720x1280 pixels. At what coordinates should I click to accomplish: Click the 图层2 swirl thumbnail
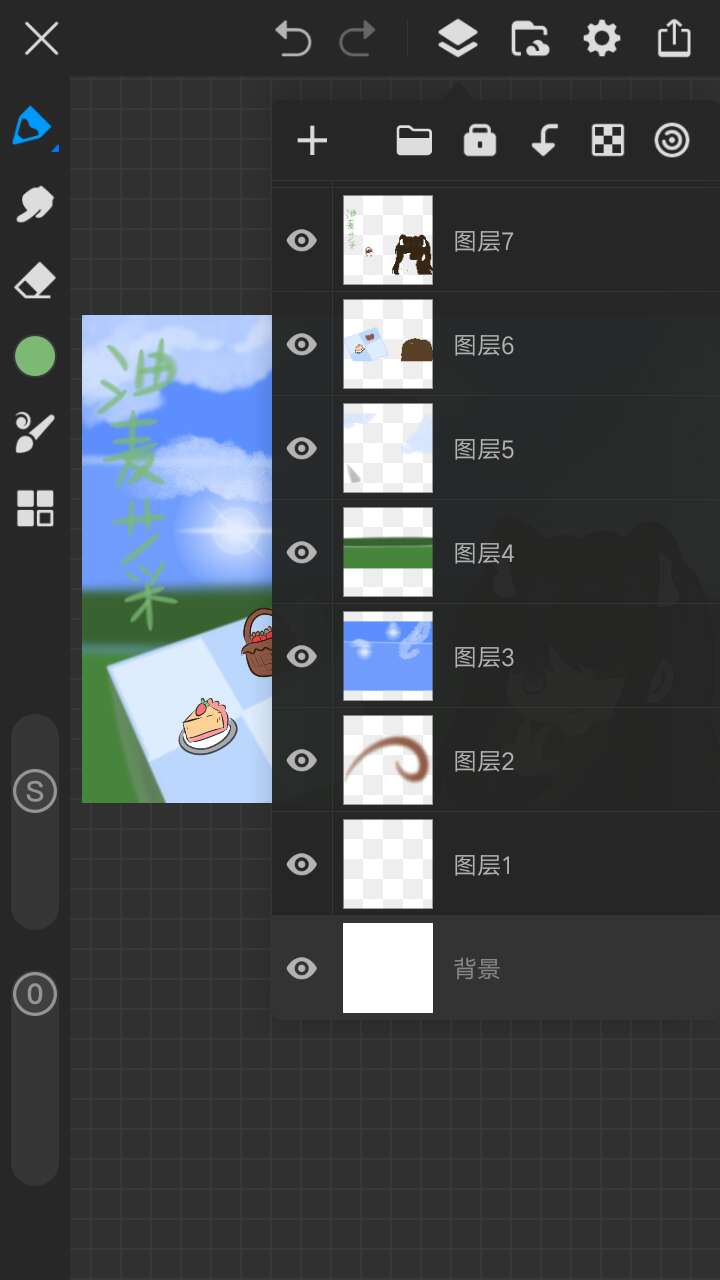coord(388,760)
